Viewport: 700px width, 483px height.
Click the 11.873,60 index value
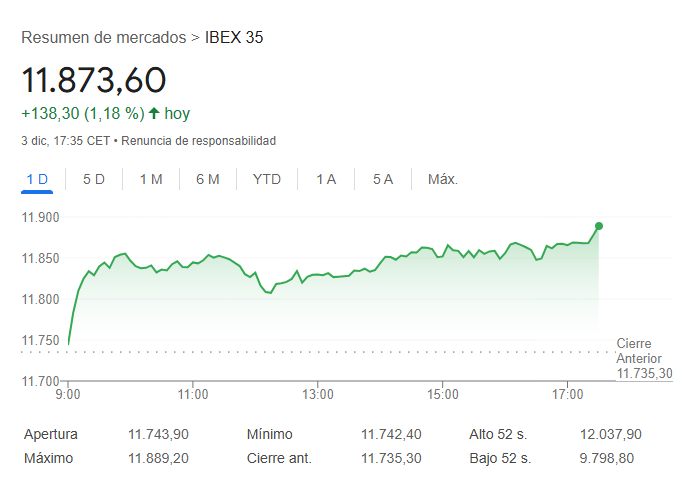pos(94,80)
